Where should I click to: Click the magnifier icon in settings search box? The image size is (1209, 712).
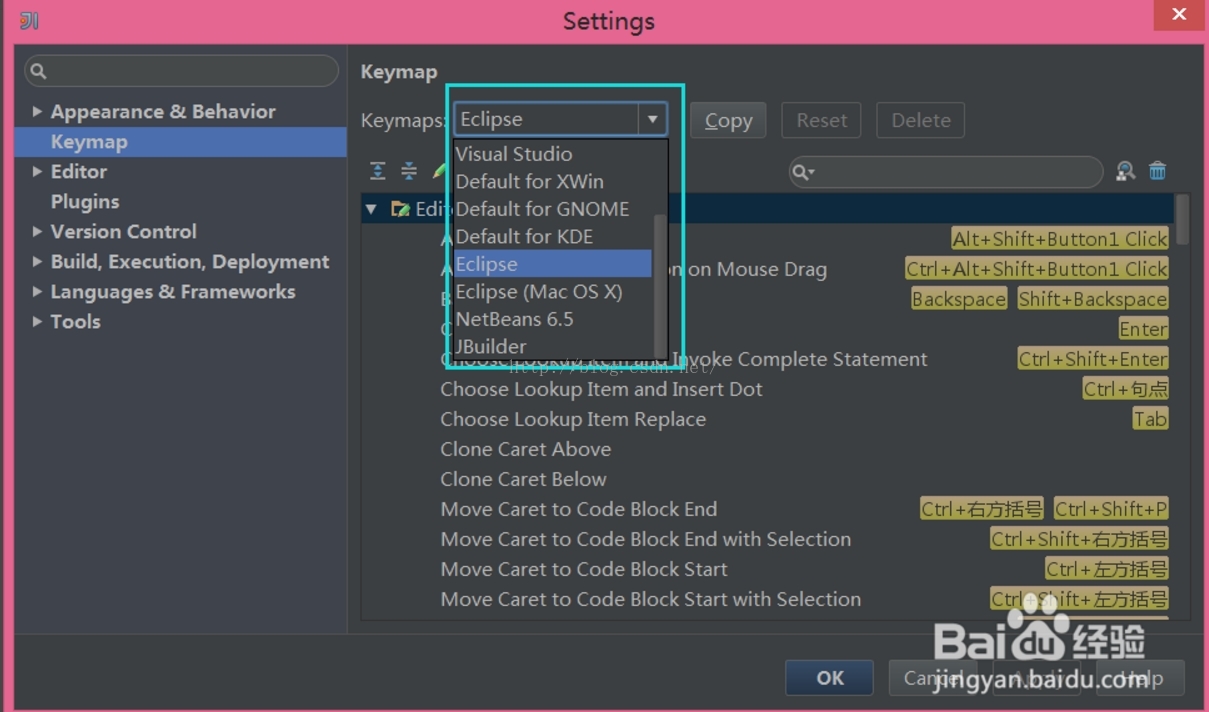click(38, 71)
